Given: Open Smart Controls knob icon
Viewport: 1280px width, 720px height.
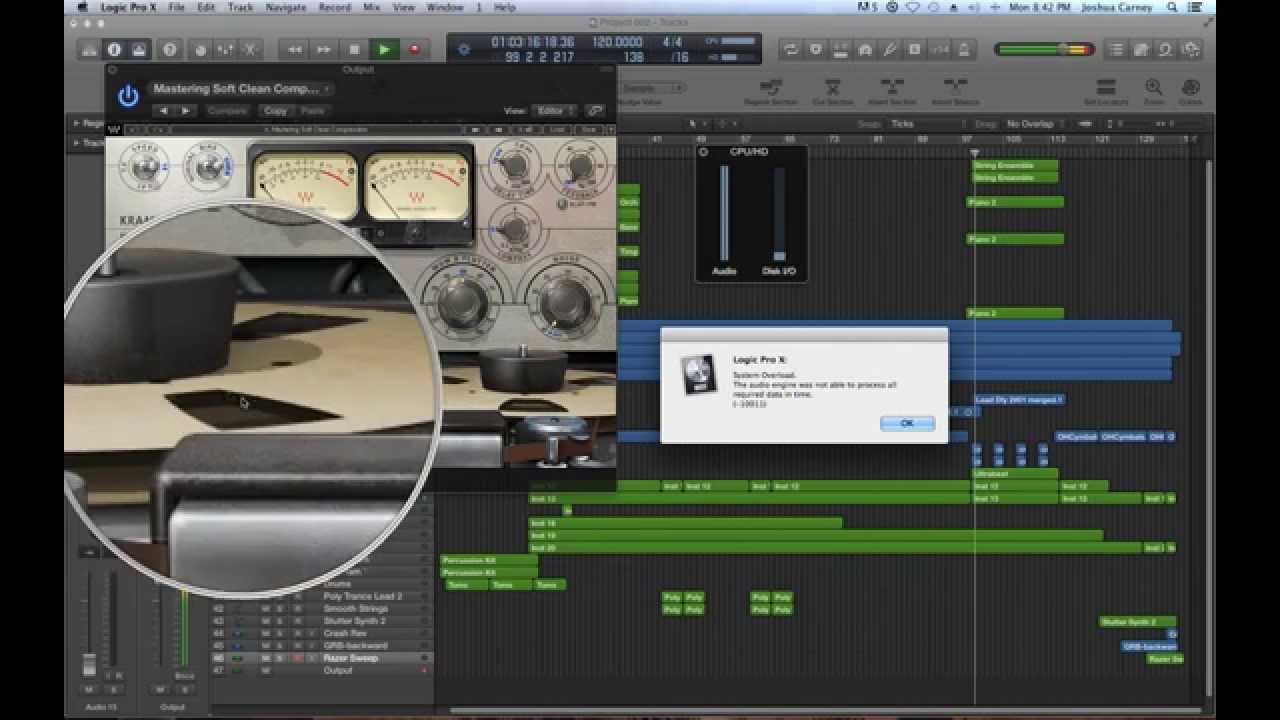Looking at the screenshot, I should (x=200, y=49).
